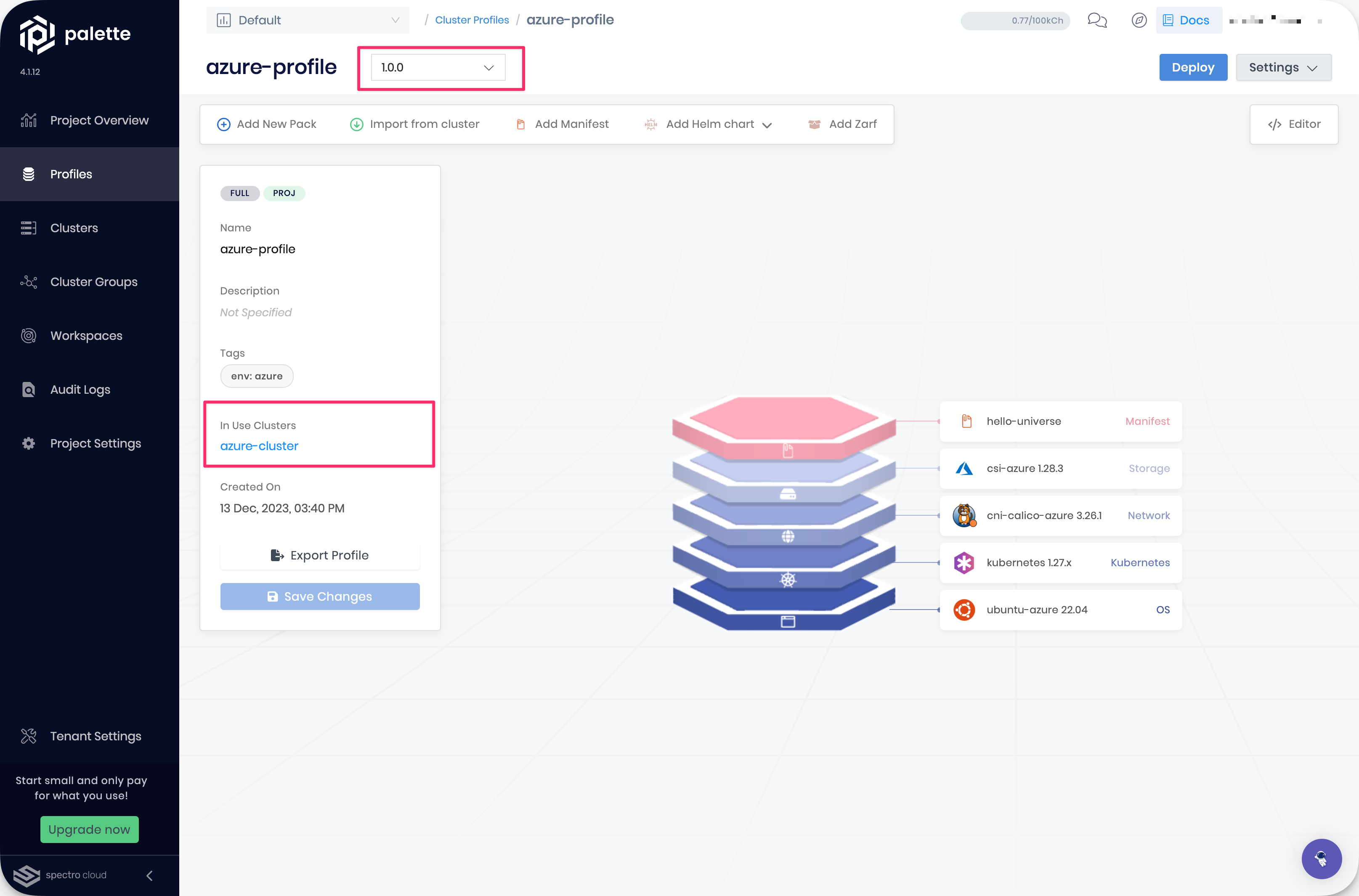Viewport: 1359px width, 896px height.
Task: Click Import from cluster
Action: pos(414,124)
